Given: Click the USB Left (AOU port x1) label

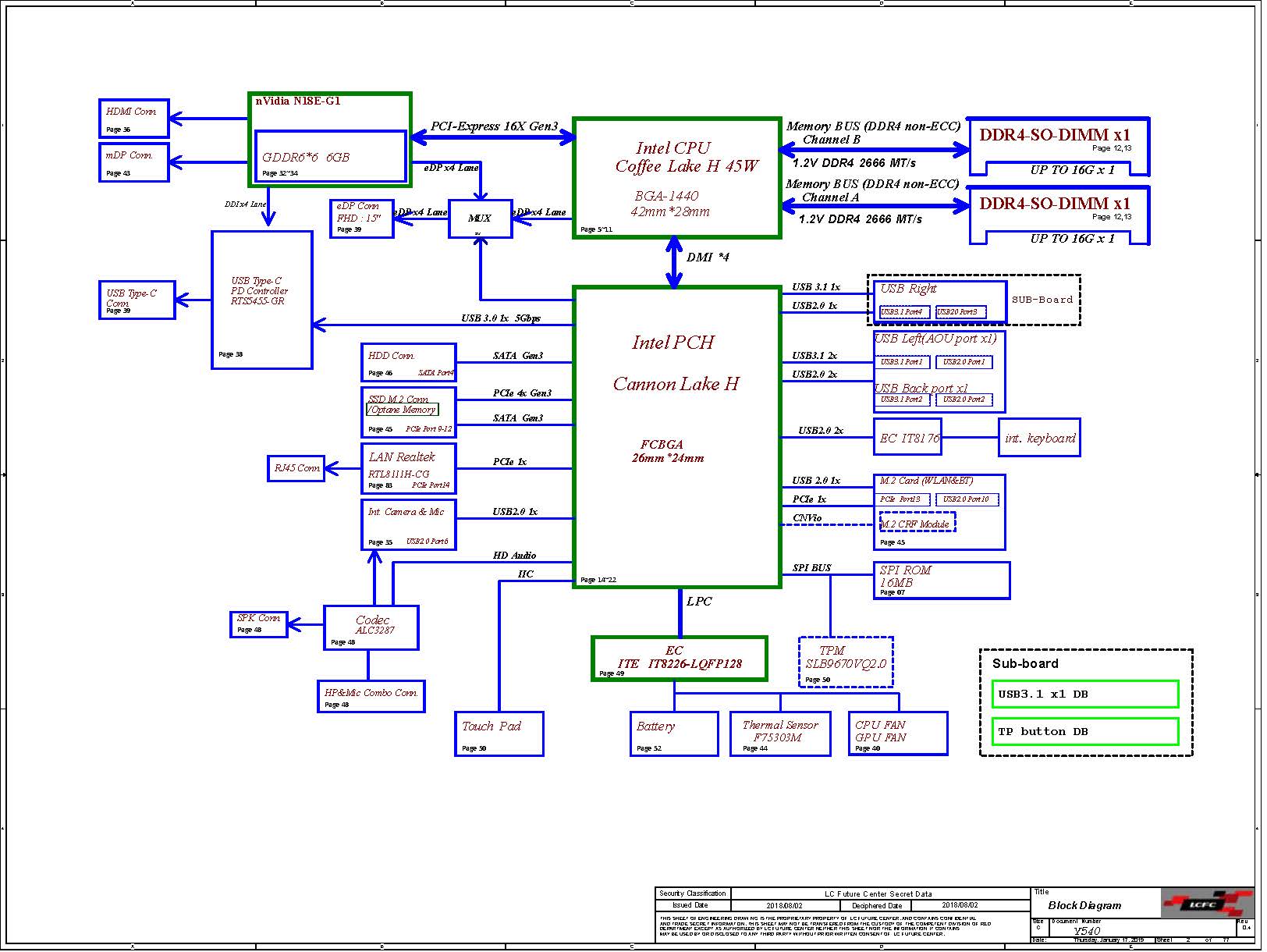Looking at the screenshot, I should pos(935,339).
